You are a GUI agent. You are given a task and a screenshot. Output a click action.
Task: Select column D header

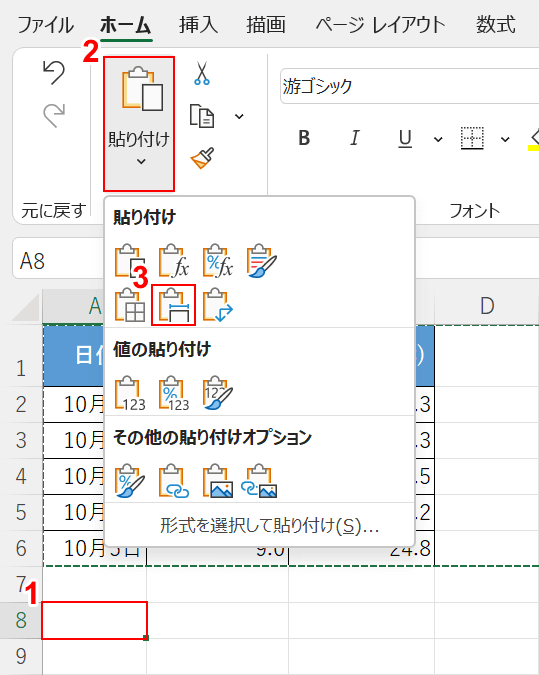pos(487,307)
